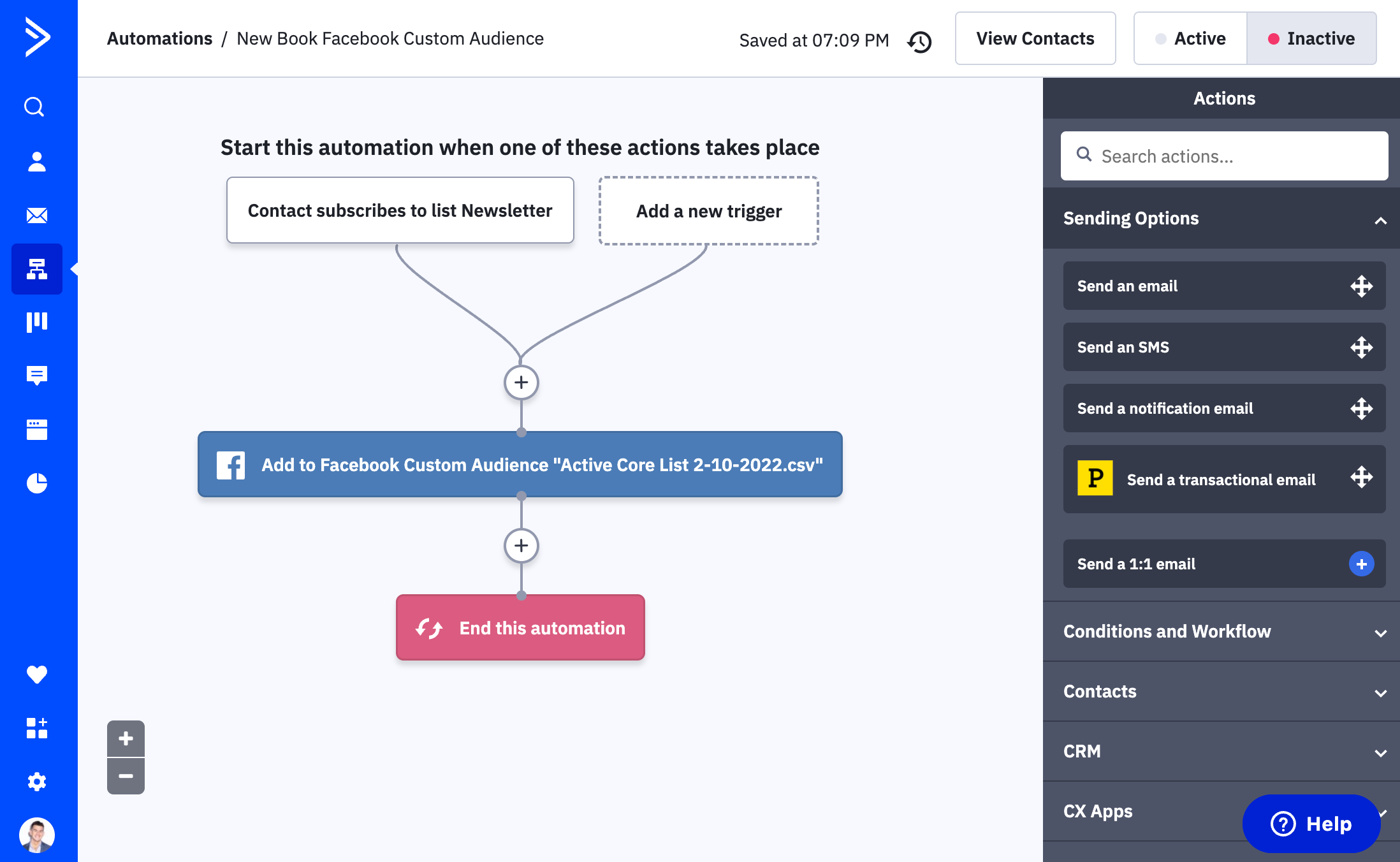
Task: Go to the Automations breadcrumb link
Action: point(159,39)
